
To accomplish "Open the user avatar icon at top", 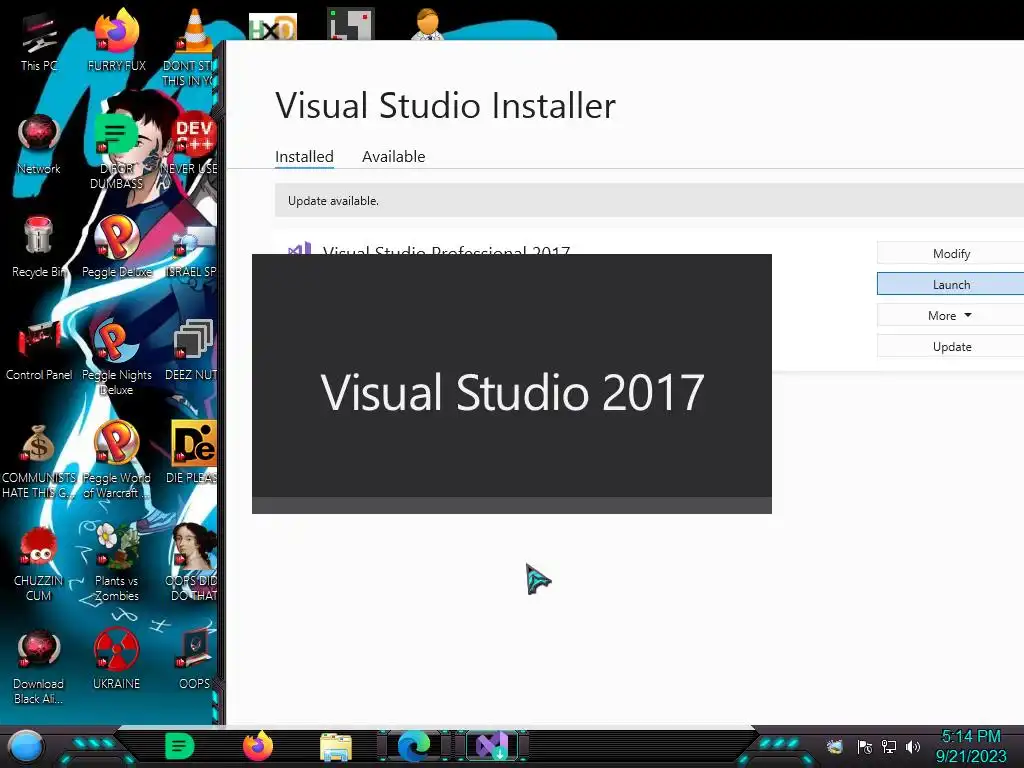I will pos(427,24).
